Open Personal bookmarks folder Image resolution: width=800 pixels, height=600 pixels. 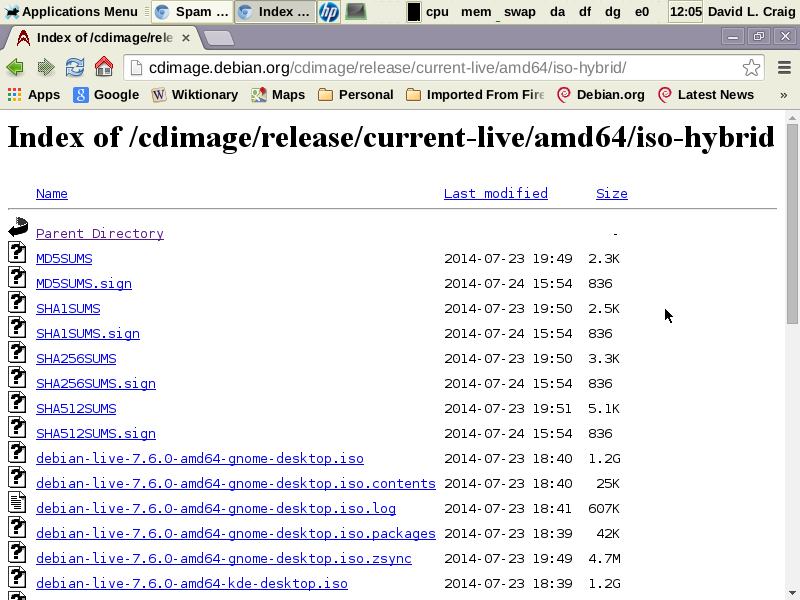(x=355, y=95)
